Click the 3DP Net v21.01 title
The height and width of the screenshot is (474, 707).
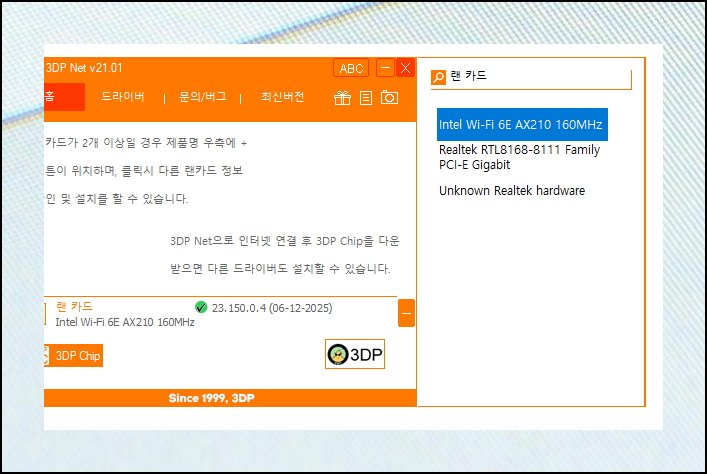84,68
